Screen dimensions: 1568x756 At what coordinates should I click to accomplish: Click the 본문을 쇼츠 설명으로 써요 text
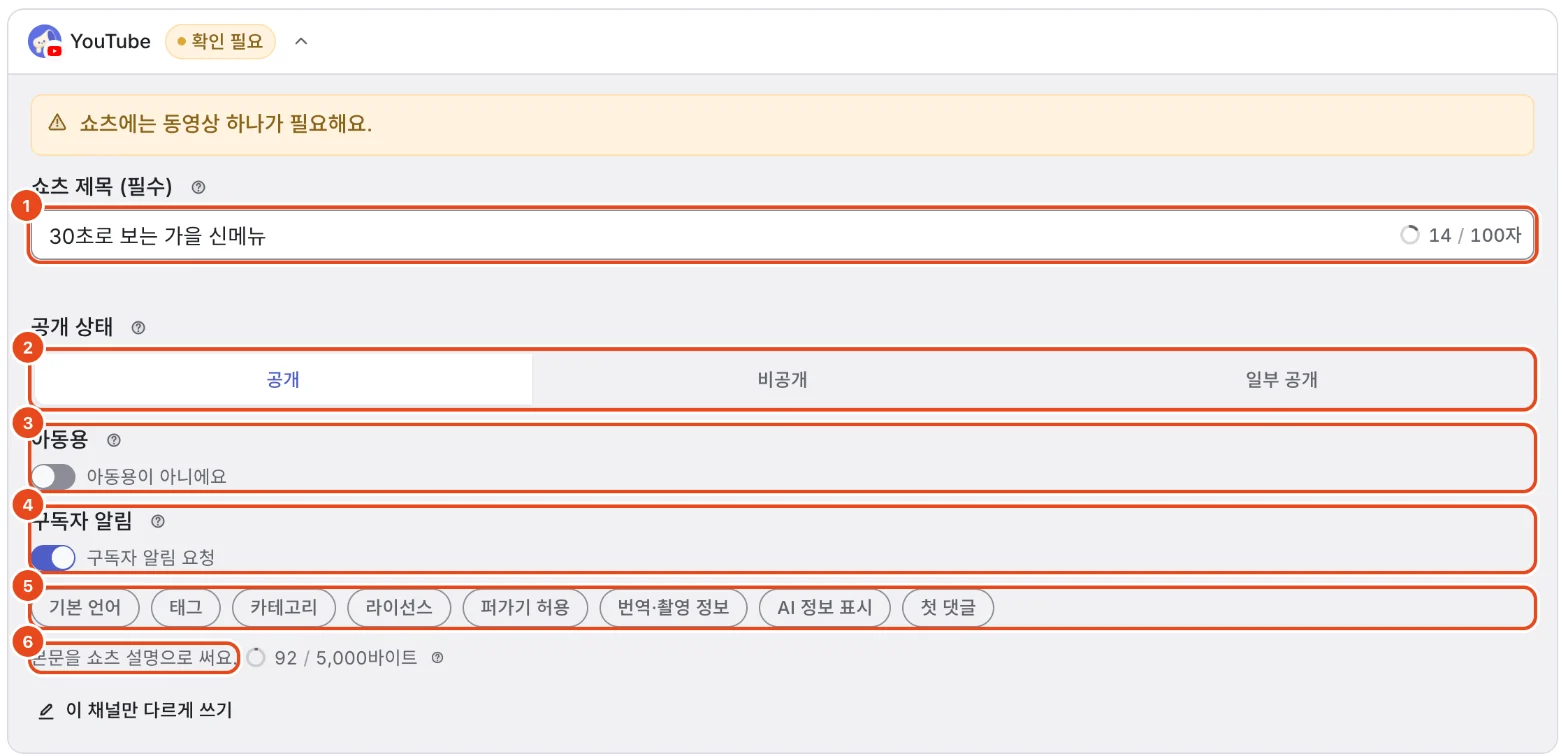coord(134,659)
